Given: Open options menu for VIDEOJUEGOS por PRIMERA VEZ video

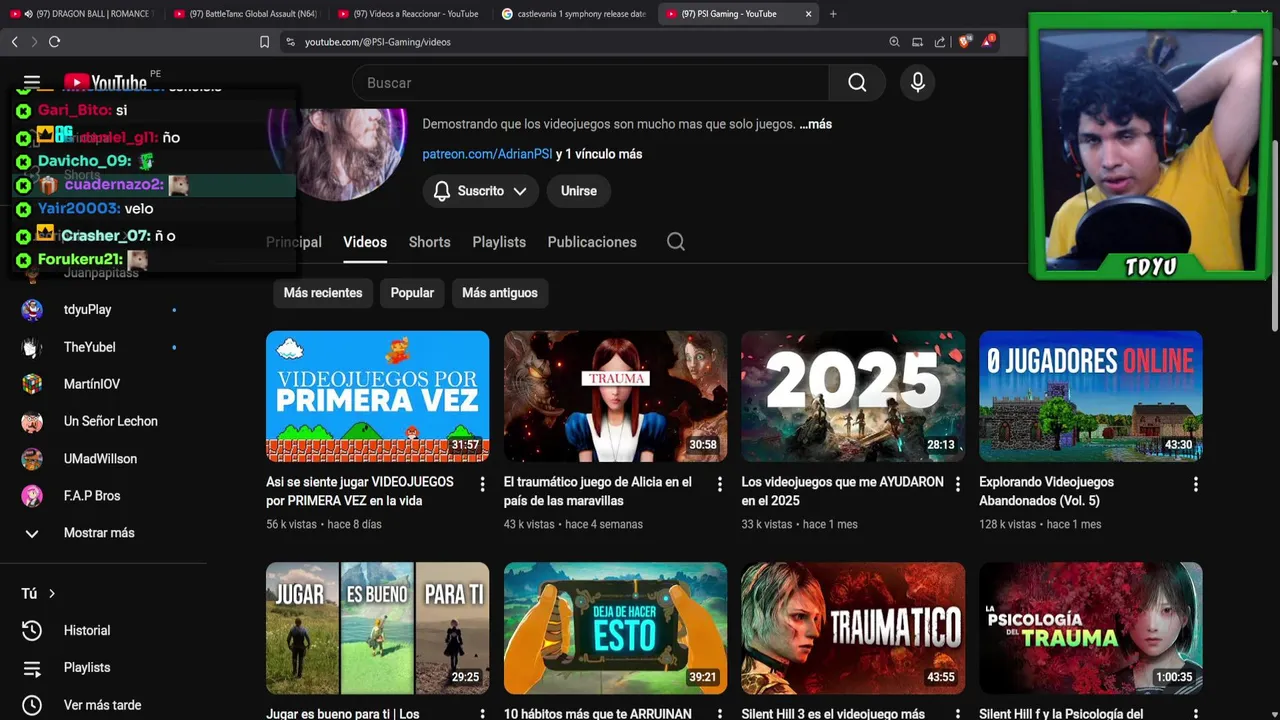Looking at the screenshot, I should pyautogui.click(x=482, y=484).
